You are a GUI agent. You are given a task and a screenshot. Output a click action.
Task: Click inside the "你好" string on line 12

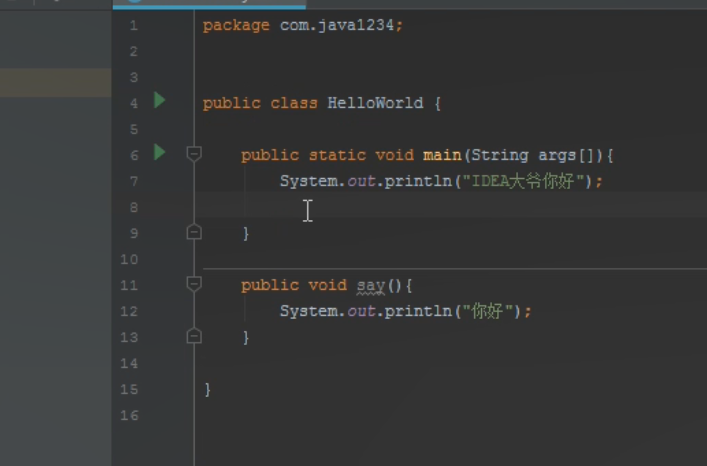[488, 311]
